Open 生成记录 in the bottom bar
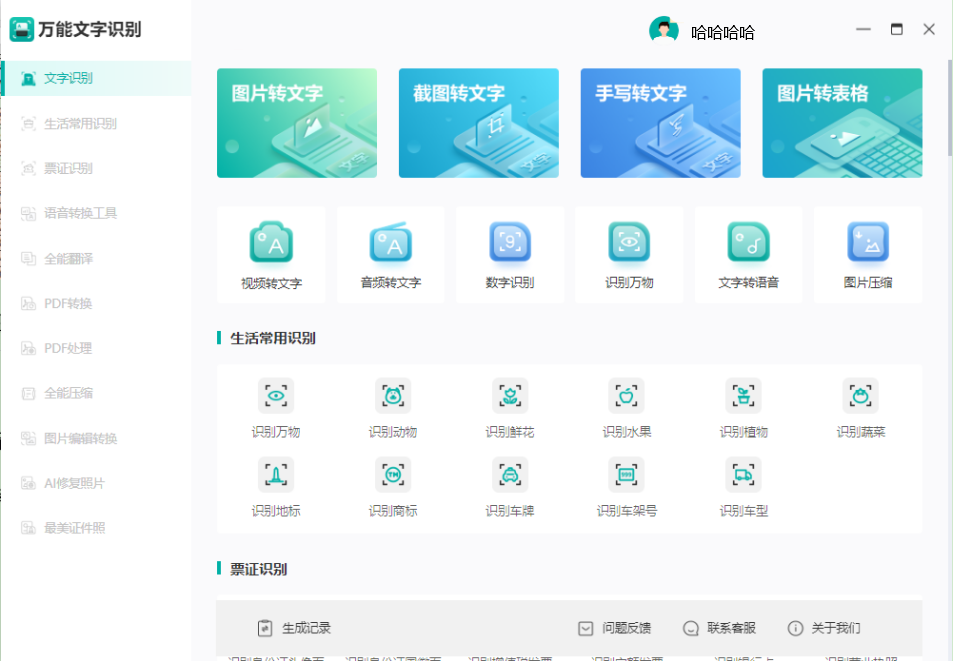953x661 pixels. click(x=294, y=628)
